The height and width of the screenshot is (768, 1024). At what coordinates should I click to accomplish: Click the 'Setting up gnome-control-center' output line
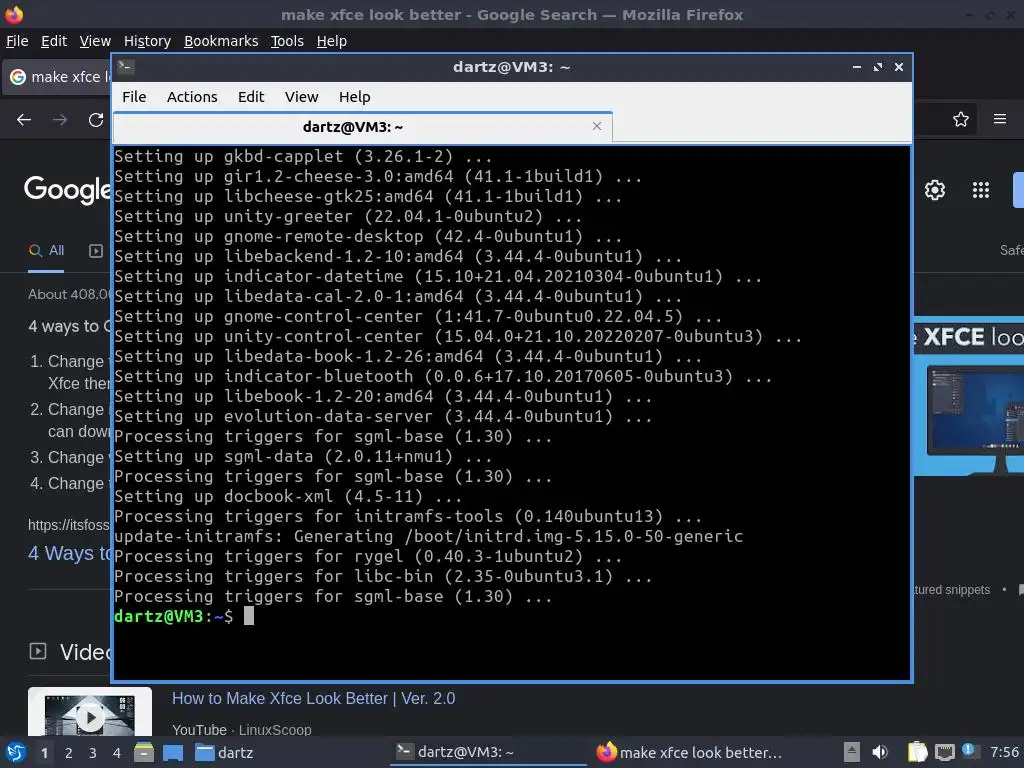click(x=418, y=316)
